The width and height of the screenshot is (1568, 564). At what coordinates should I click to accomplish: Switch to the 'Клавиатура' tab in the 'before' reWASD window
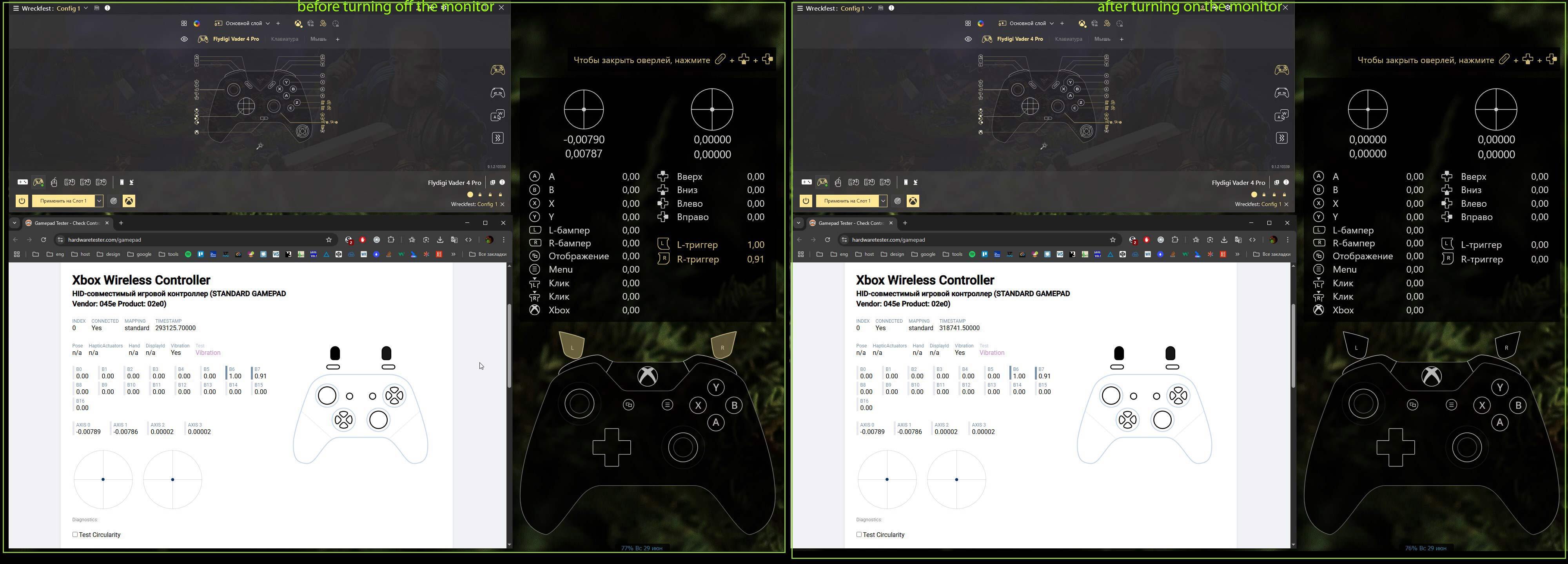pos(284,39)
